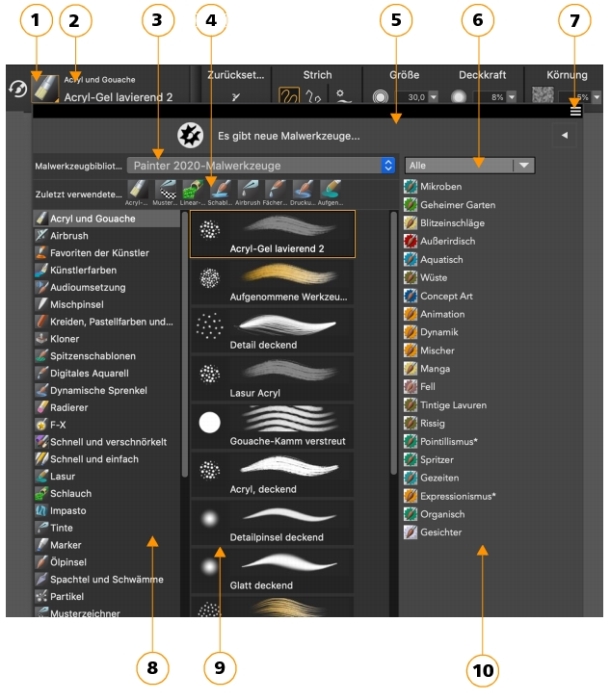Click the reset tool icon under Zurücksetzen
The height and width of the screenshot is (700, 610).
[x=236, y=96]
